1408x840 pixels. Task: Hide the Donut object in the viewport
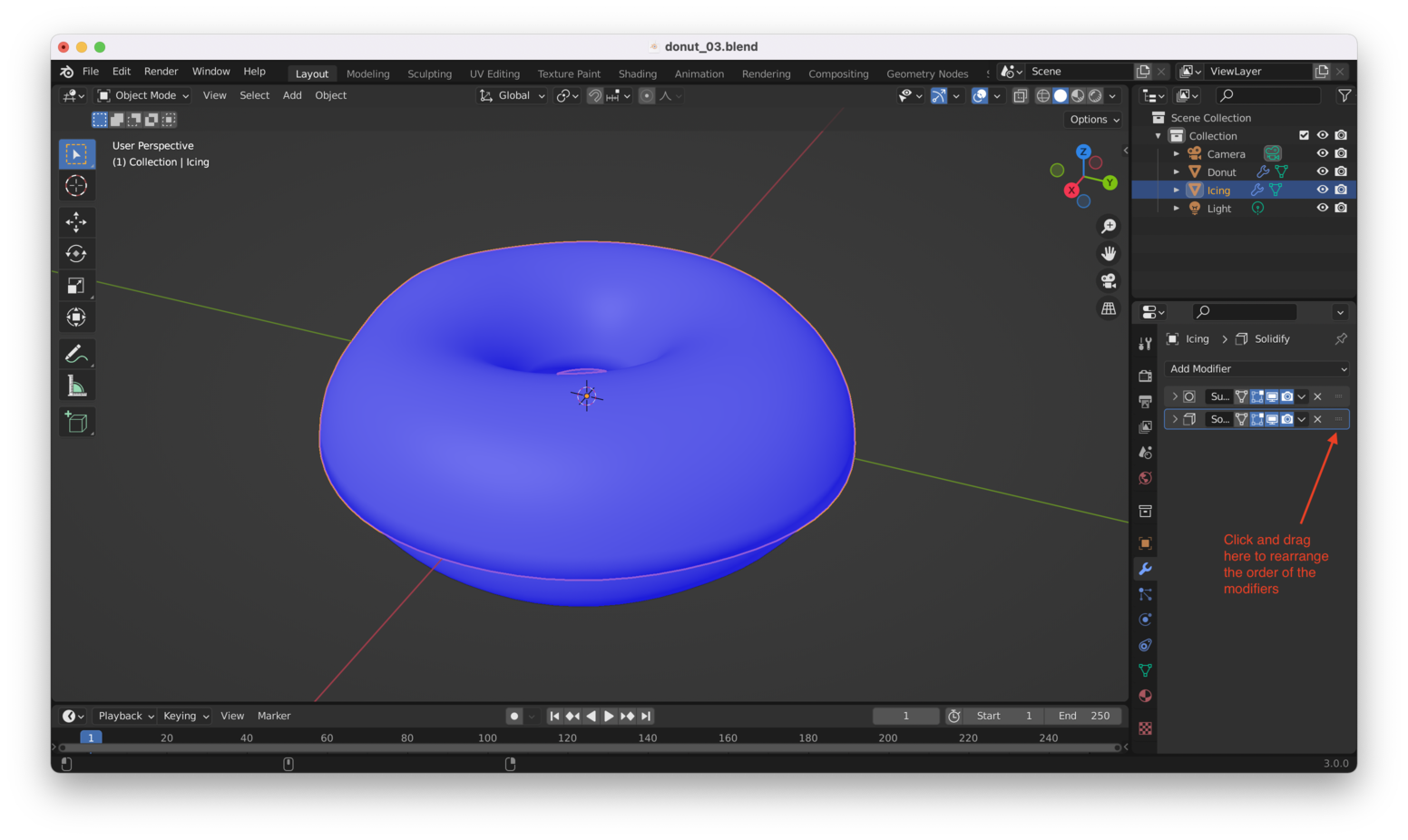click(1323, 171)
